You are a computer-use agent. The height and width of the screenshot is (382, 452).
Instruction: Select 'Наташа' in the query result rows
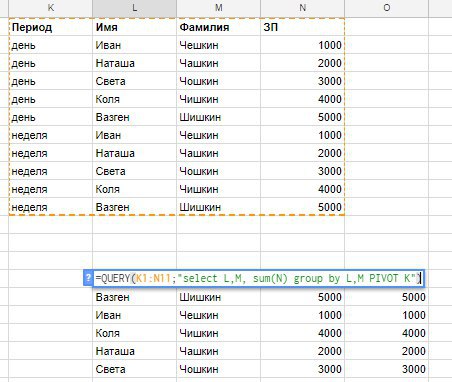(135, 351)
